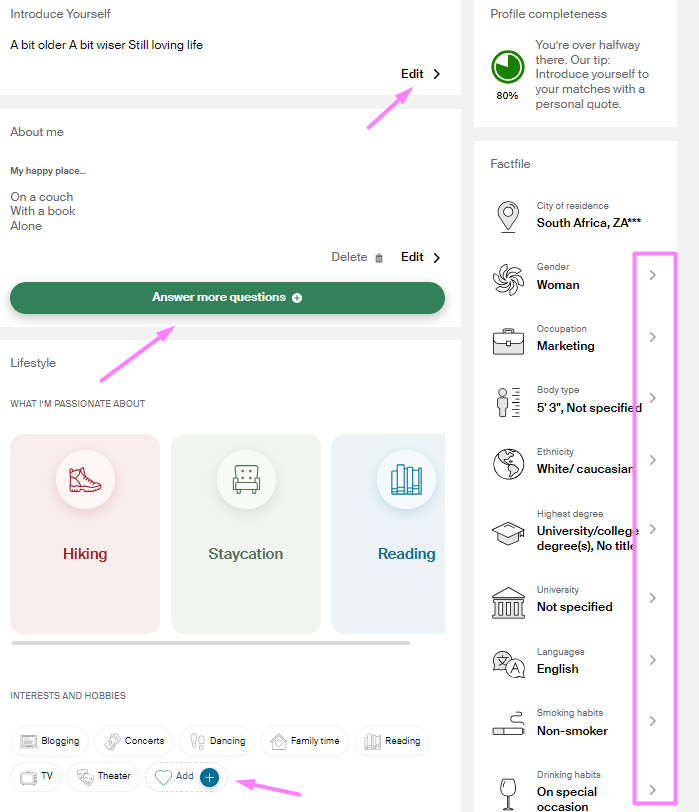
Task: Click the Hiking boot icon
Action: coord(85,480)
